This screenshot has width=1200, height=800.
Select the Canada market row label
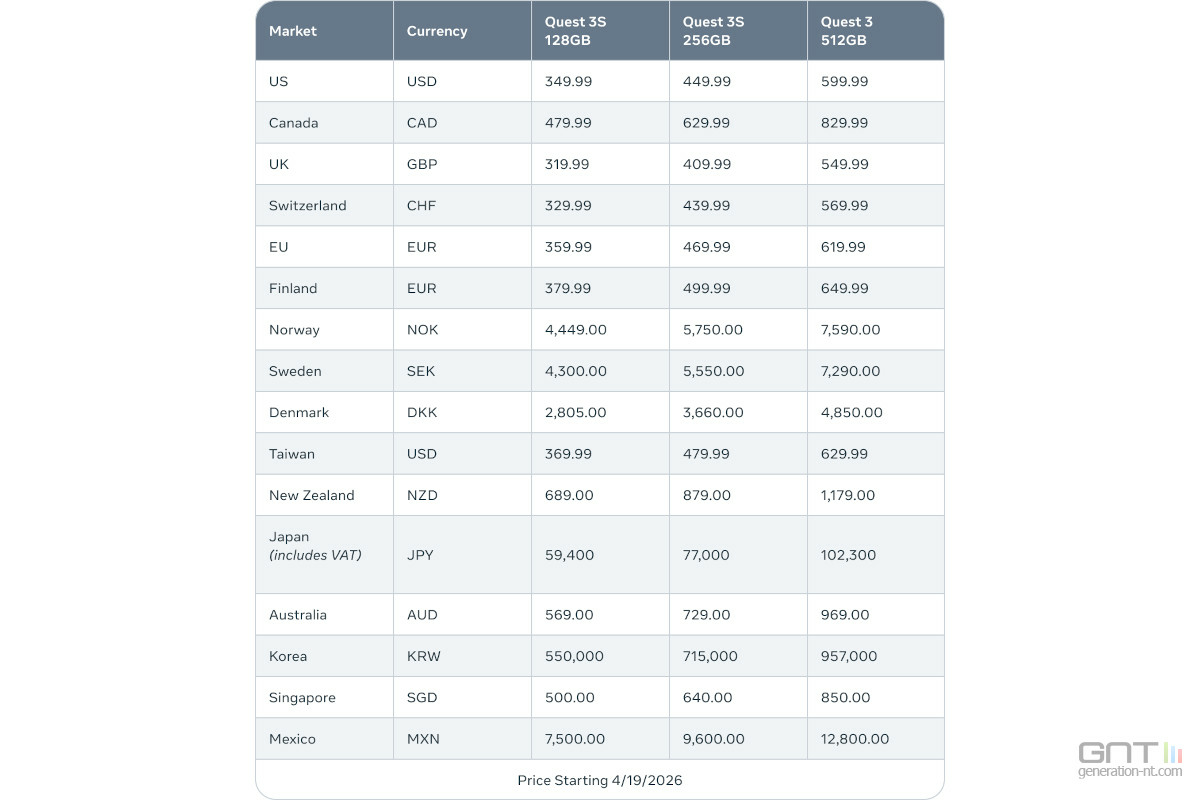click(294, 123)
